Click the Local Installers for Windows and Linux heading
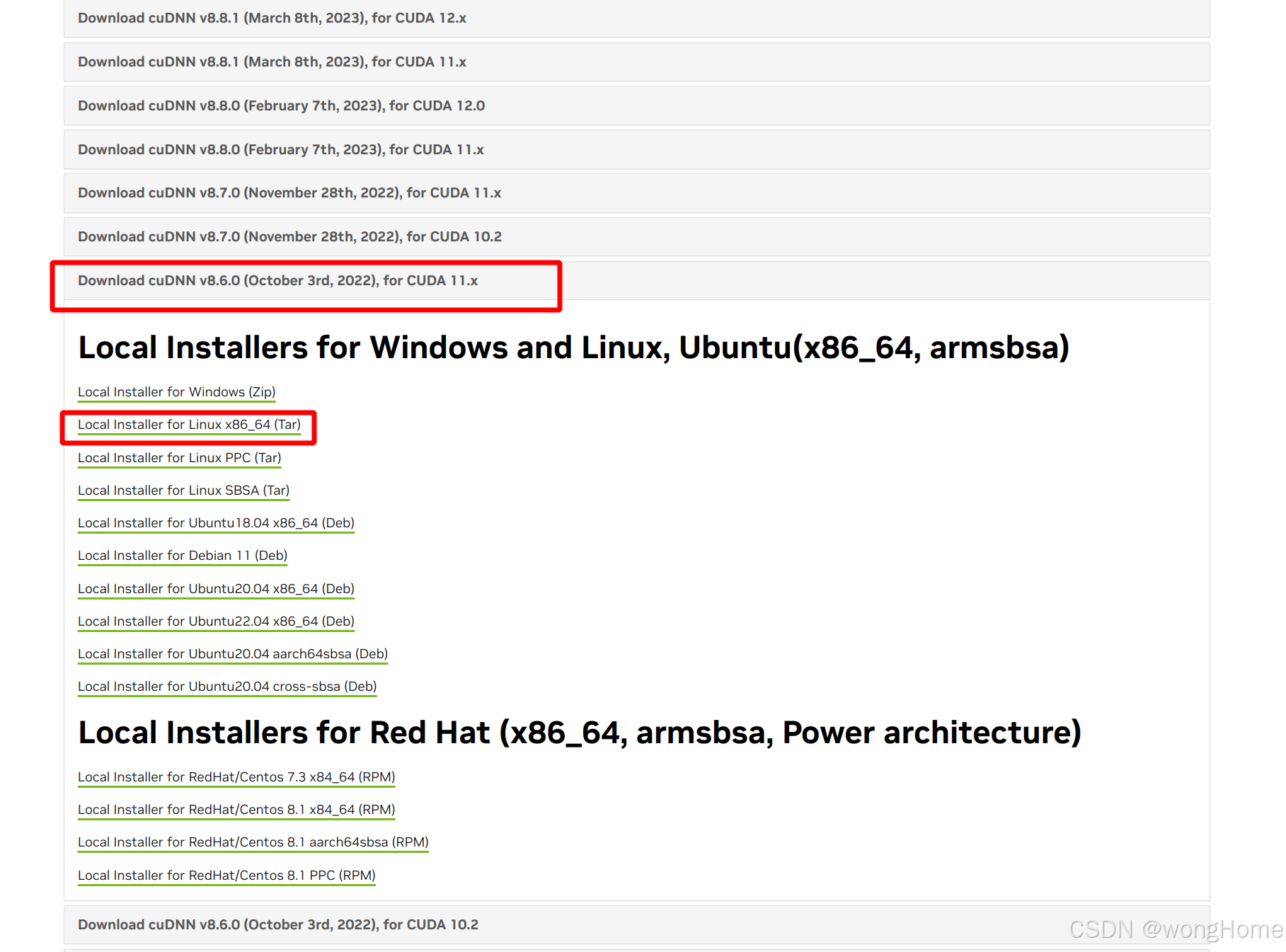 click(573, 348)
